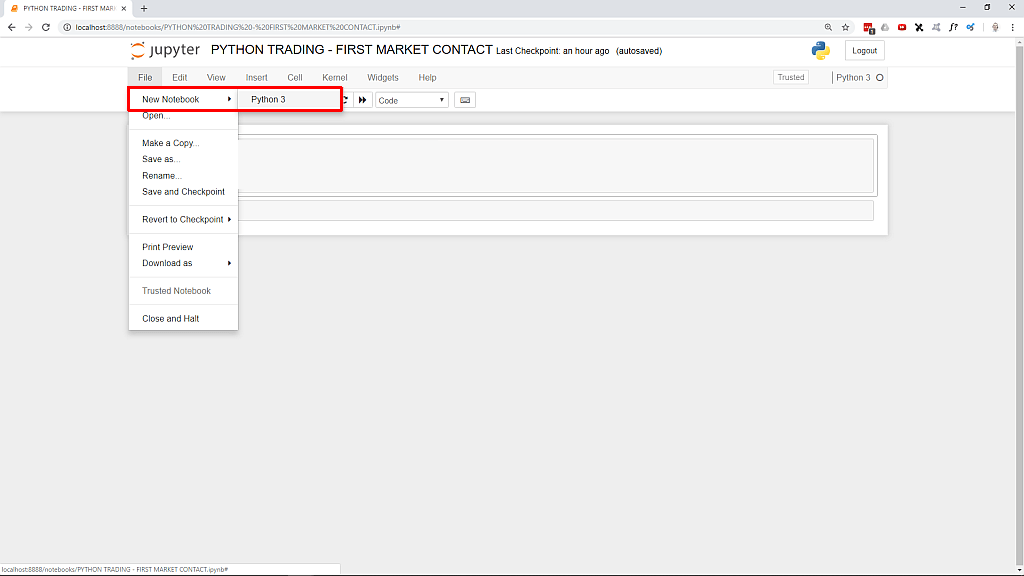
Task: Click the Logout button
Action: point(864,51)
